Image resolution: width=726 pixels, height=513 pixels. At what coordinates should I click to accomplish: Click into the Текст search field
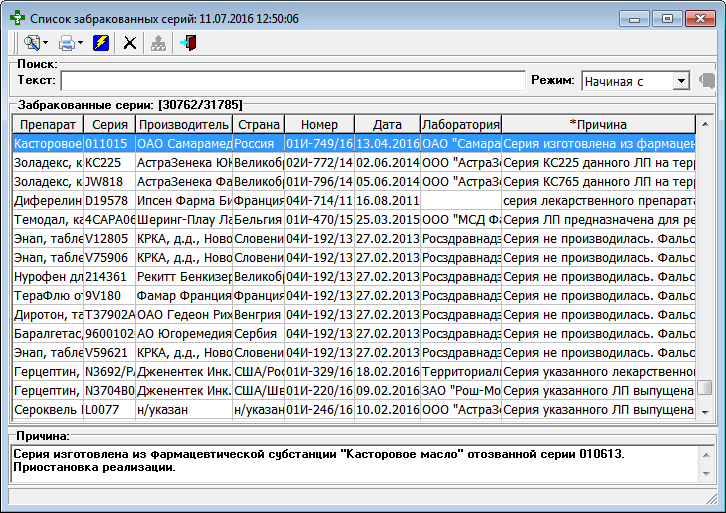292,81
